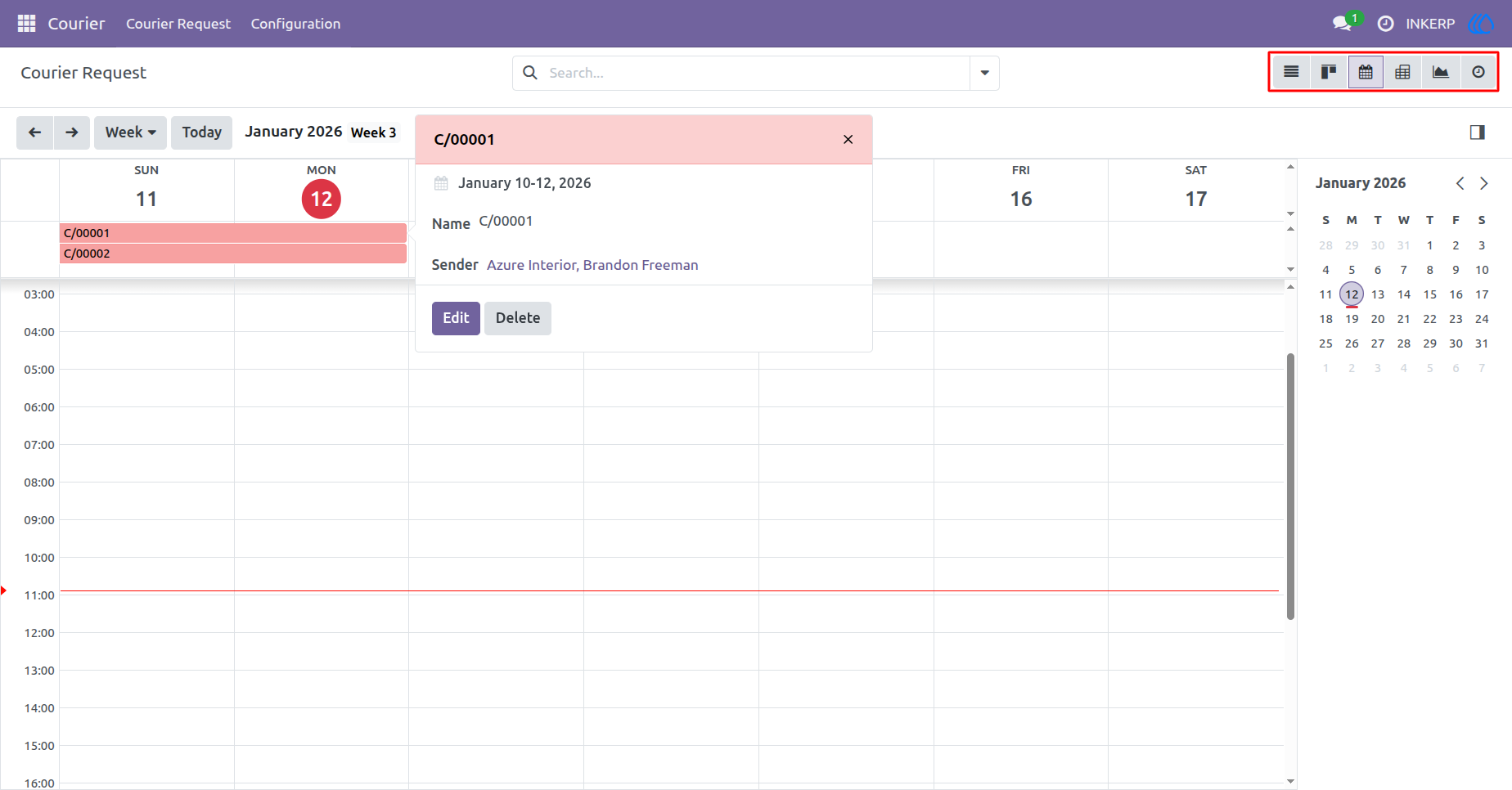Switch to graph view

point(1441,72)
